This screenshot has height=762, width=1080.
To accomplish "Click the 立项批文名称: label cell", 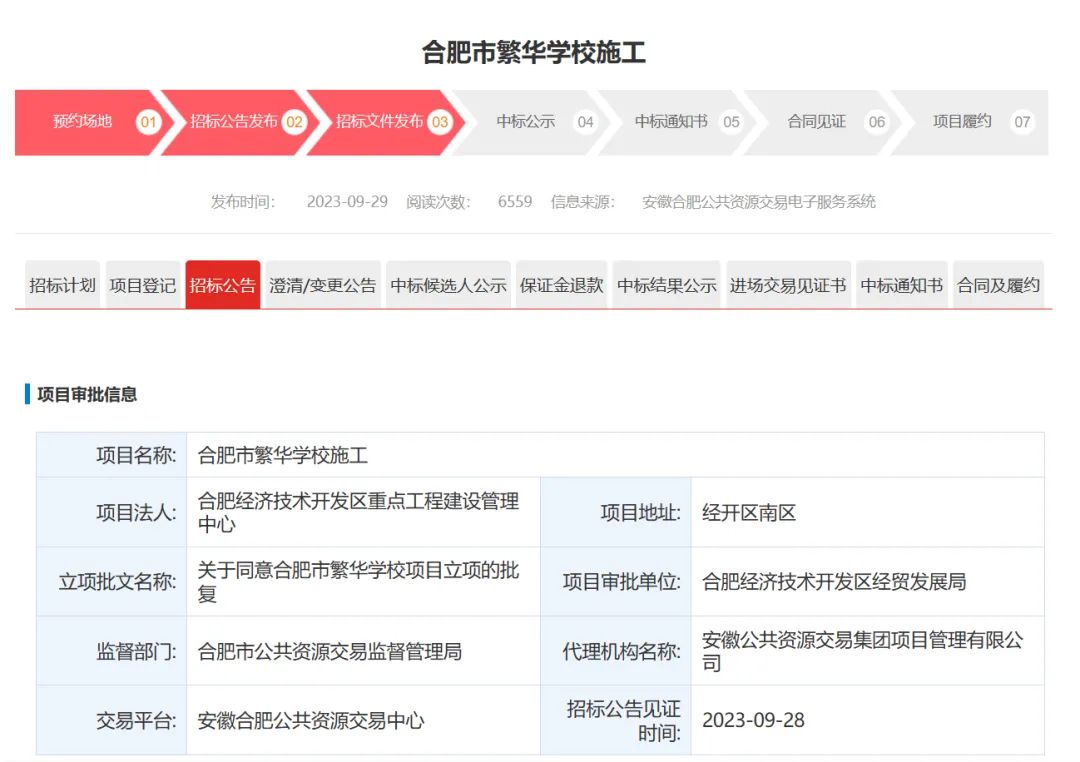I will (112, 581).
